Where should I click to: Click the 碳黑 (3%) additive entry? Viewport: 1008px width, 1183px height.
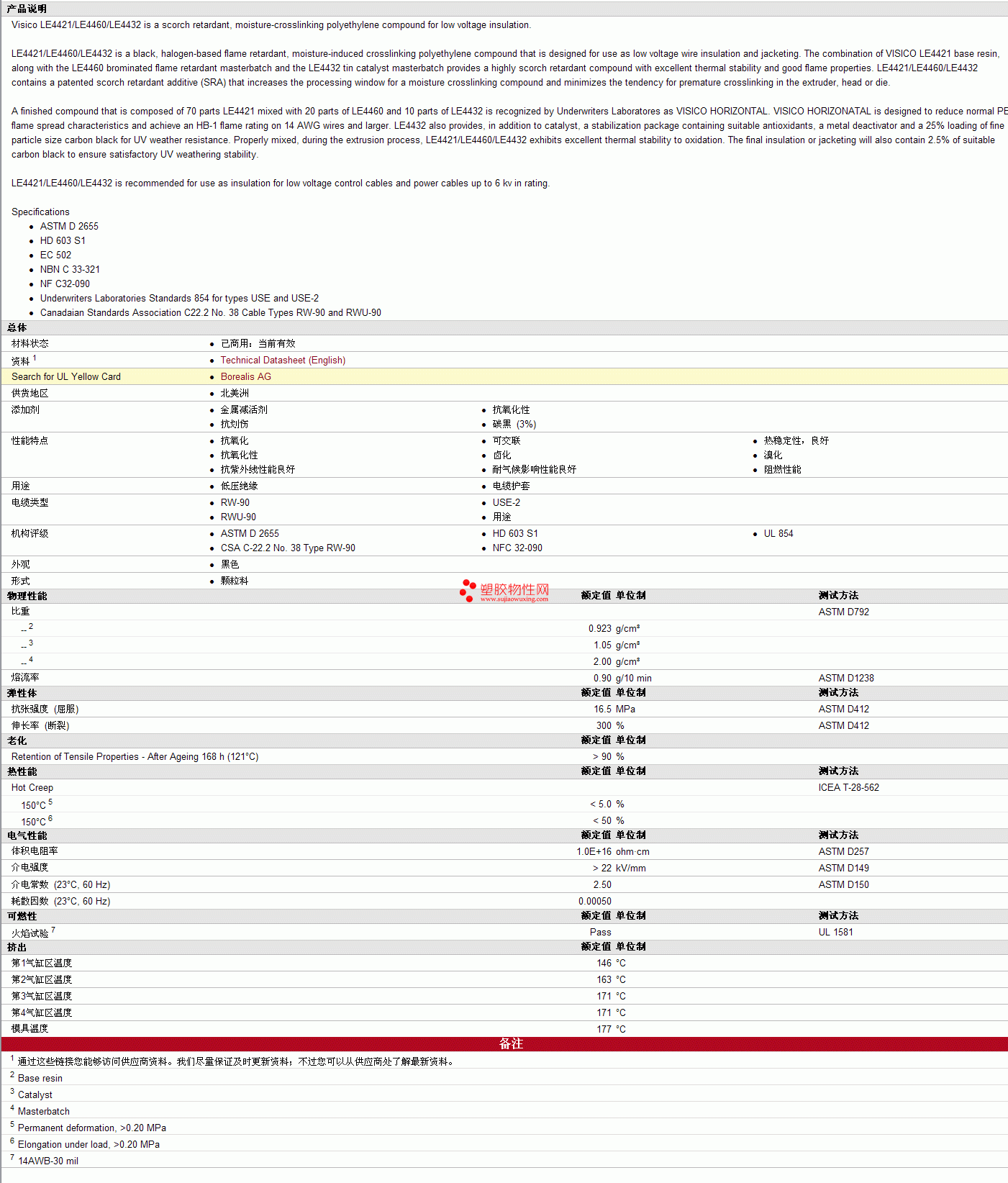coord(514,425)
